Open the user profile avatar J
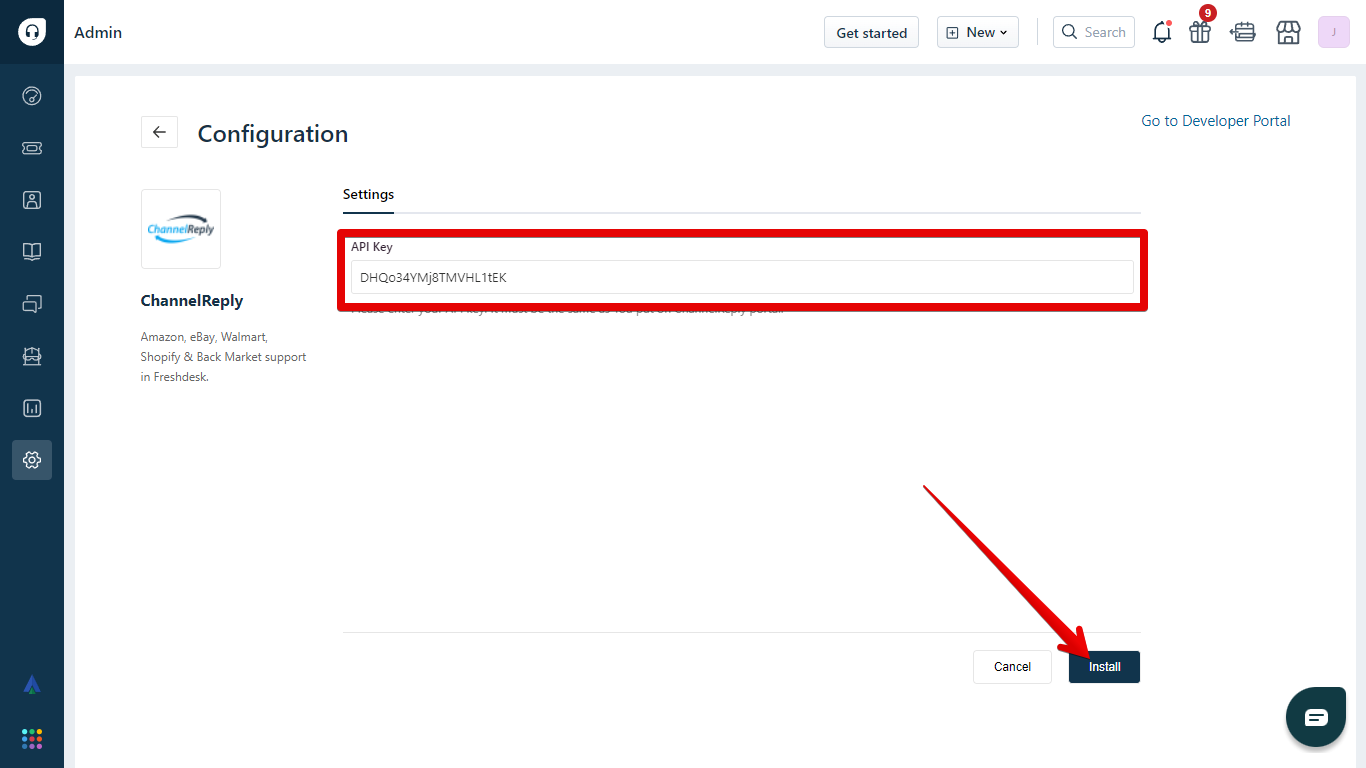 click(1334, 32)
